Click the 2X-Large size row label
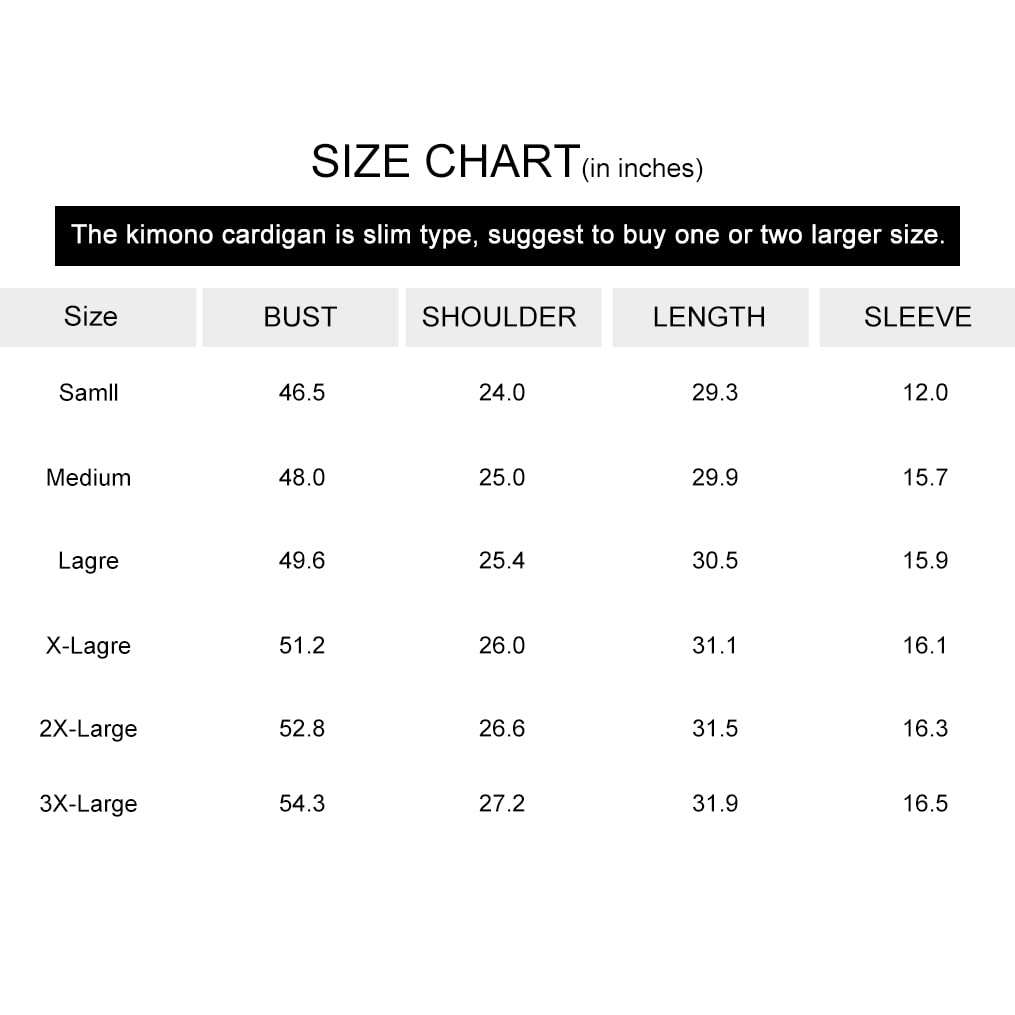 point(89,729)
